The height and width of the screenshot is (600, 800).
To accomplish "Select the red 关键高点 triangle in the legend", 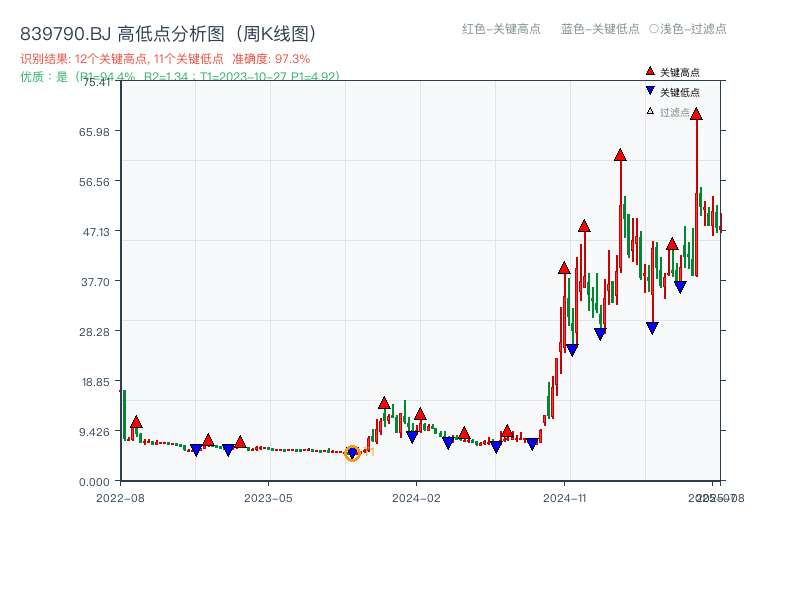I will pos(650,72).
